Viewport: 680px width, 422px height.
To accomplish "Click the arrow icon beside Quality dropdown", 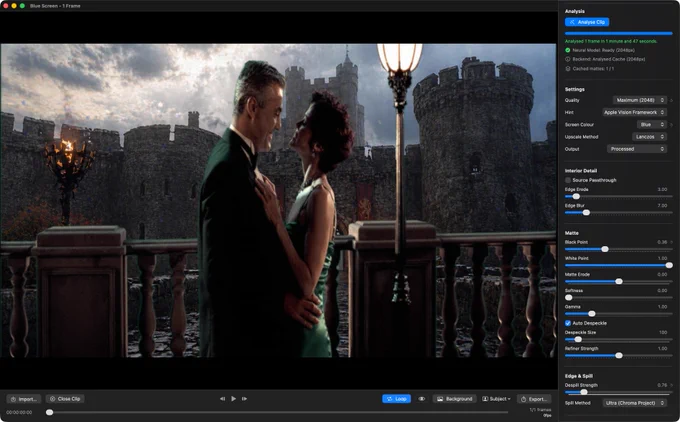I will pos(671,101).
